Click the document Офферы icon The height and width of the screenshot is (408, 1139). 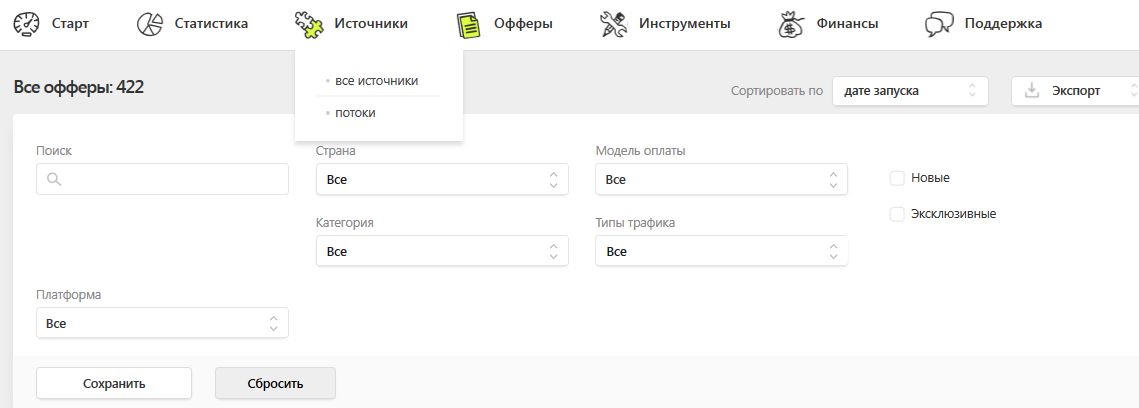[x=467, y=24]
